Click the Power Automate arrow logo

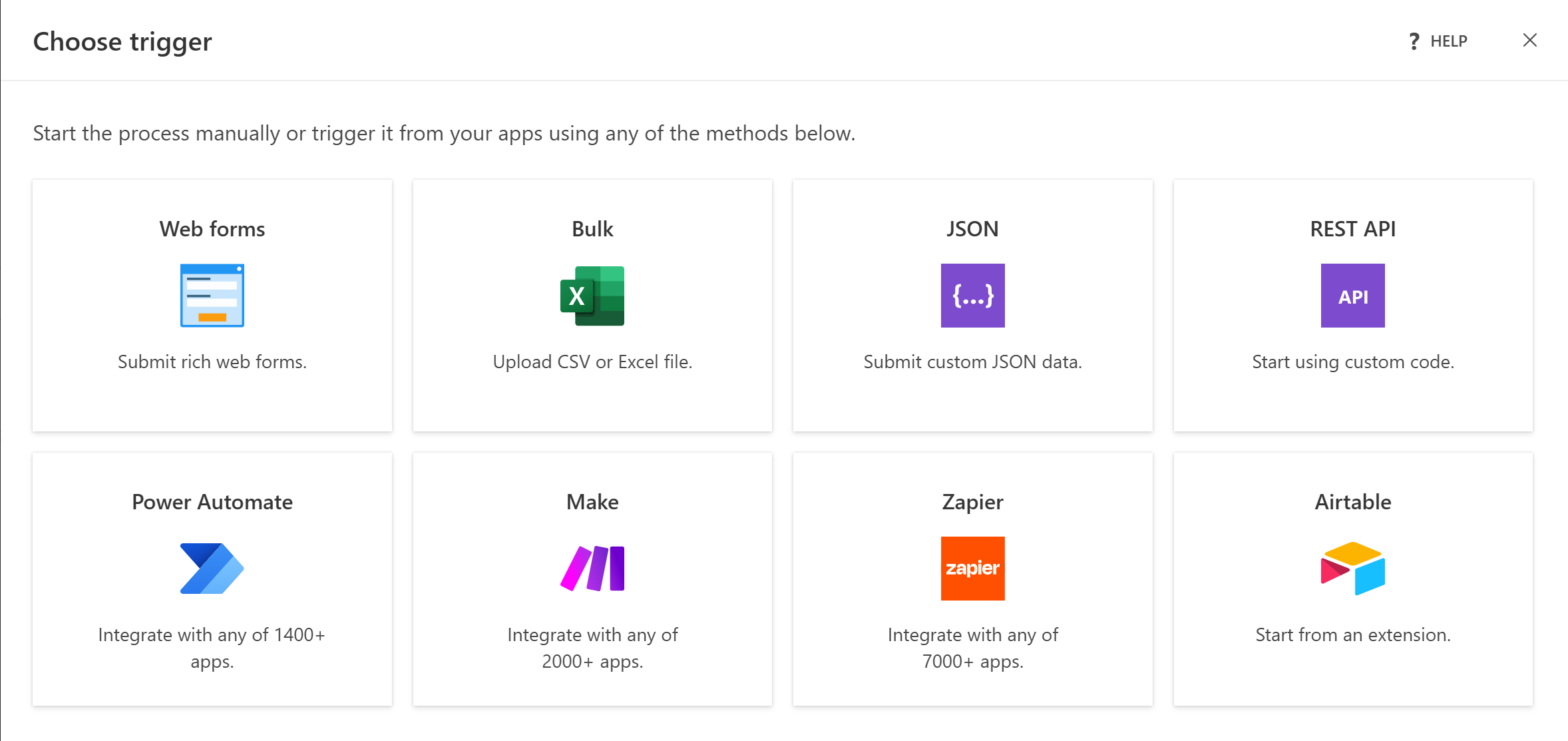click(212, 569)
